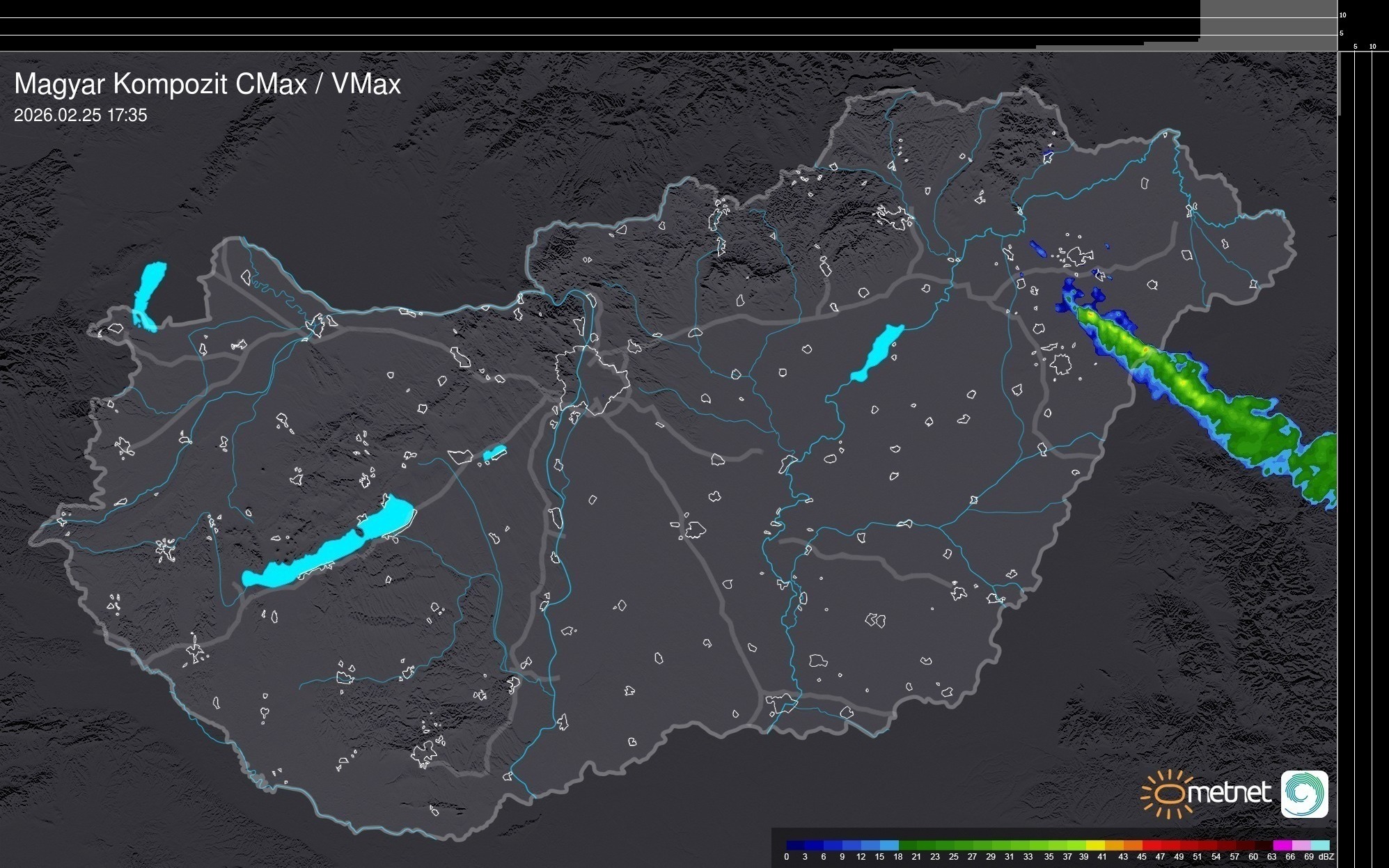The height and width of the screenshot is (868, 1389).
Task: Click the yellow core of the radar echo
Action: pos(1145,350)
